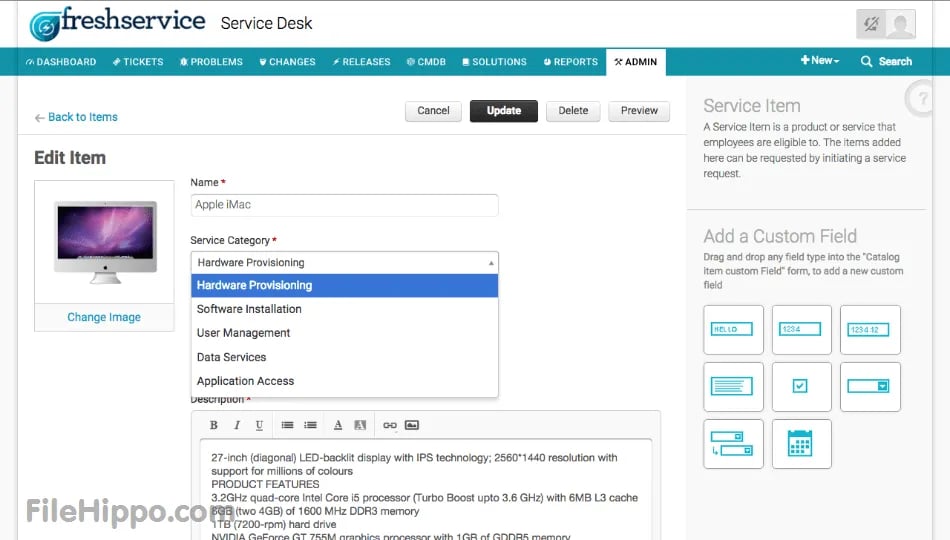Open the background highlight color picker

click(360, 425)
